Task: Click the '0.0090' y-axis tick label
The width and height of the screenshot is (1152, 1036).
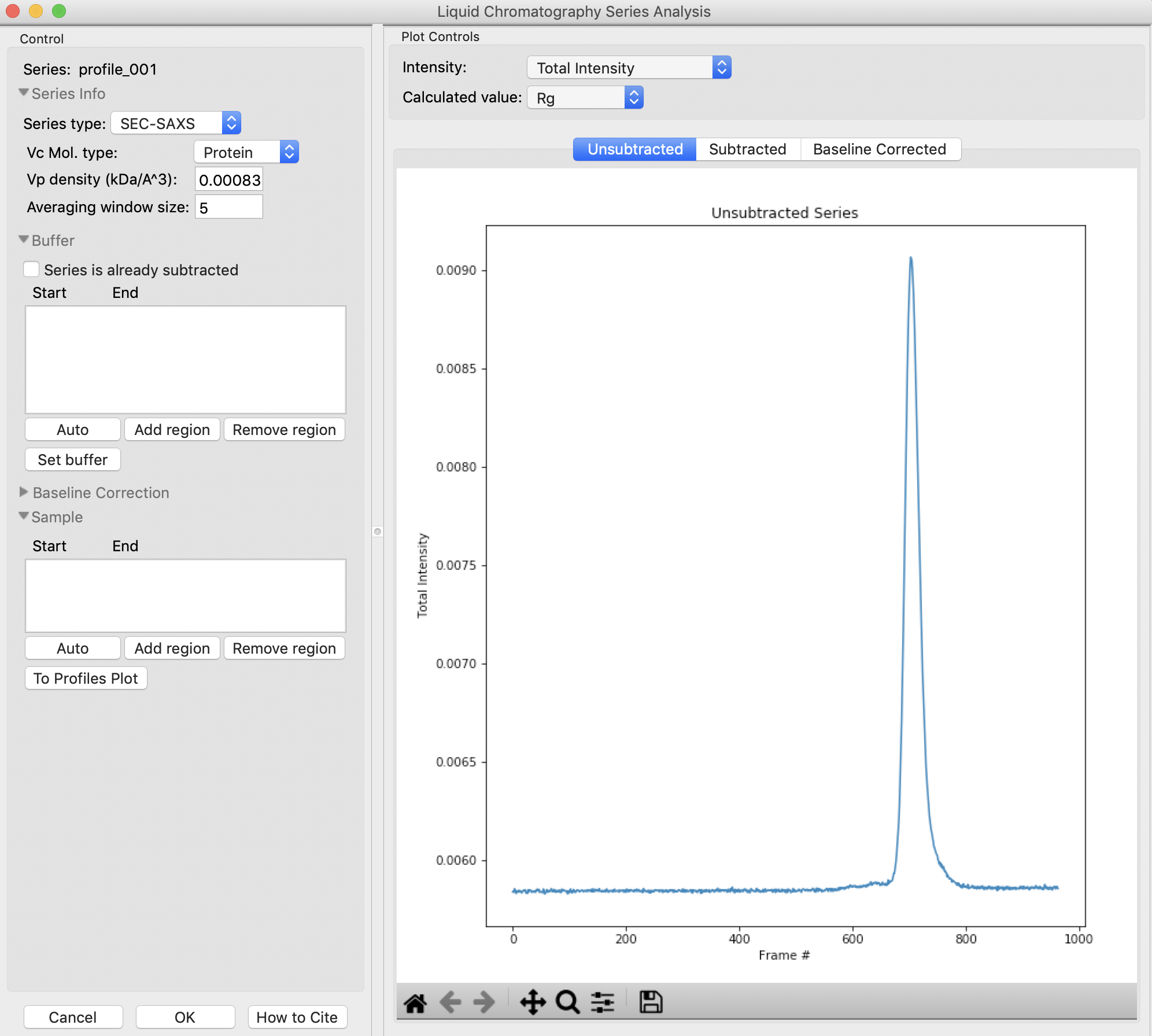Action: (x=456, y=270)
